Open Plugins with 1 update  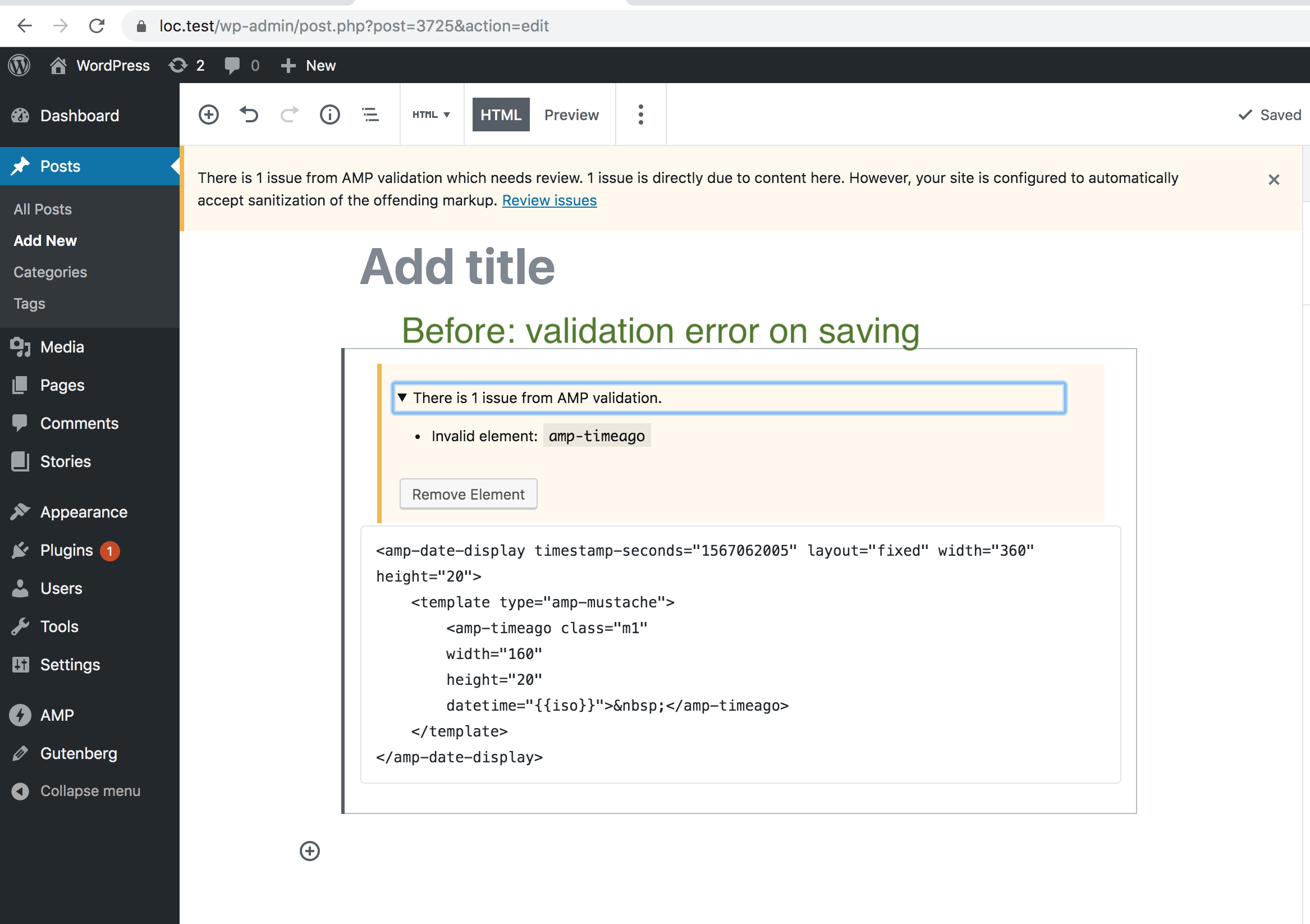click(x=90, y=550)
